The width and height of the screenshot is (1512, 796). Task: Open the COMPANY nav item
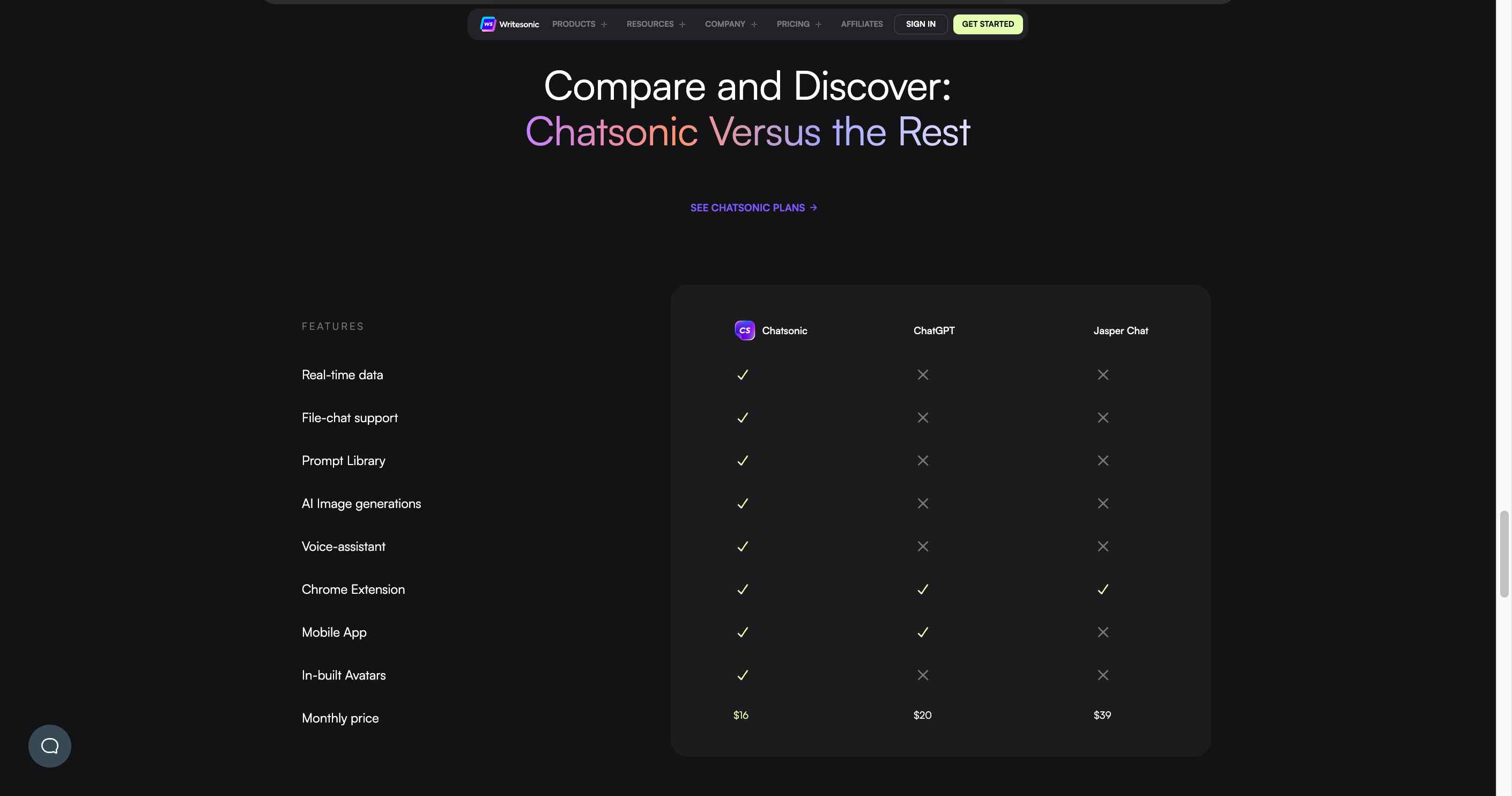(x=725, y=24)
